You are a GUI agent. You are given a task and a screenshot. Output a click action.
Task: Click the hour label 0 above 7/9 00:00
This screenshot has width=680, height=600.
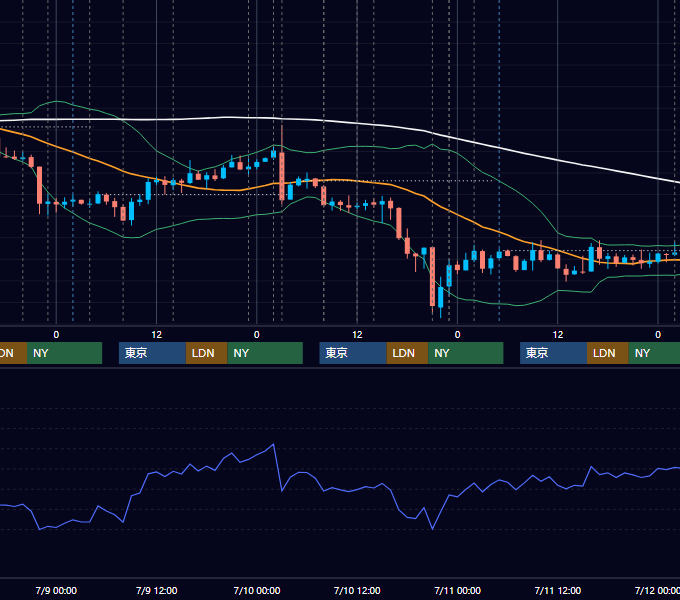[56, 335]
